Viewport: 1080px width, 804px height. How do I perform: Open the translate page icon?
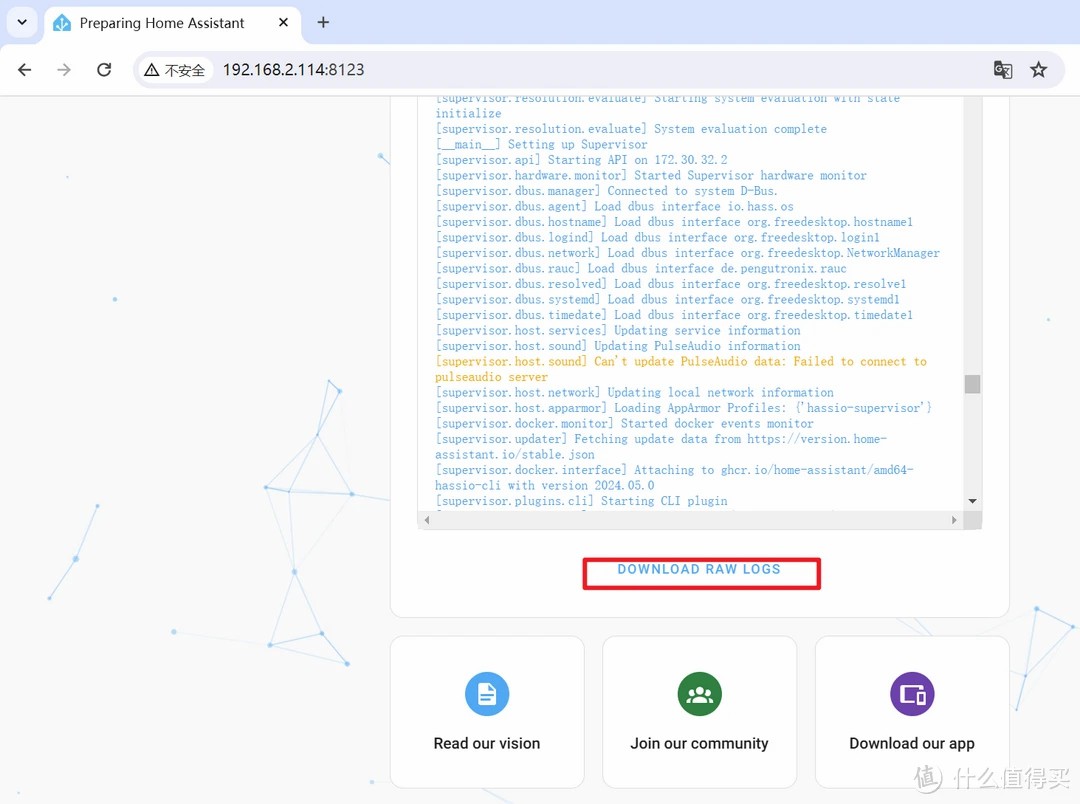pos(1002,70)
